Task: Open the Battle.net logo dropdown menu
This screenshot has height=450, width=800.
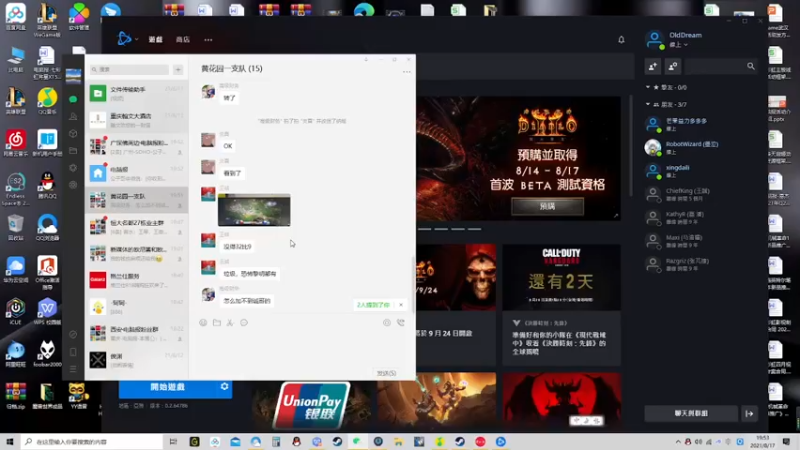Action: point(128,39)
